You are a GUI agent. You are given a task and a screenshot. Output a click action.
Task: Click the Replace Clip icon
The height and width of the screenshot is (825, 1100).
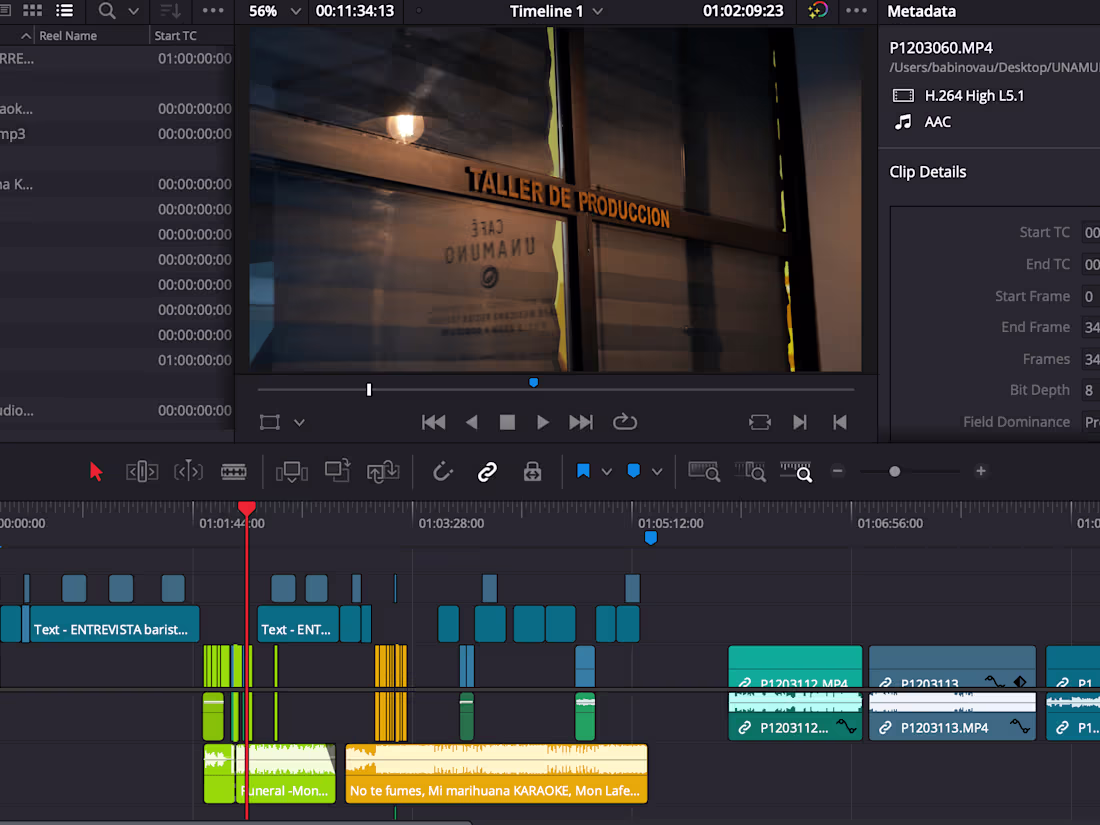click(386, 471)
